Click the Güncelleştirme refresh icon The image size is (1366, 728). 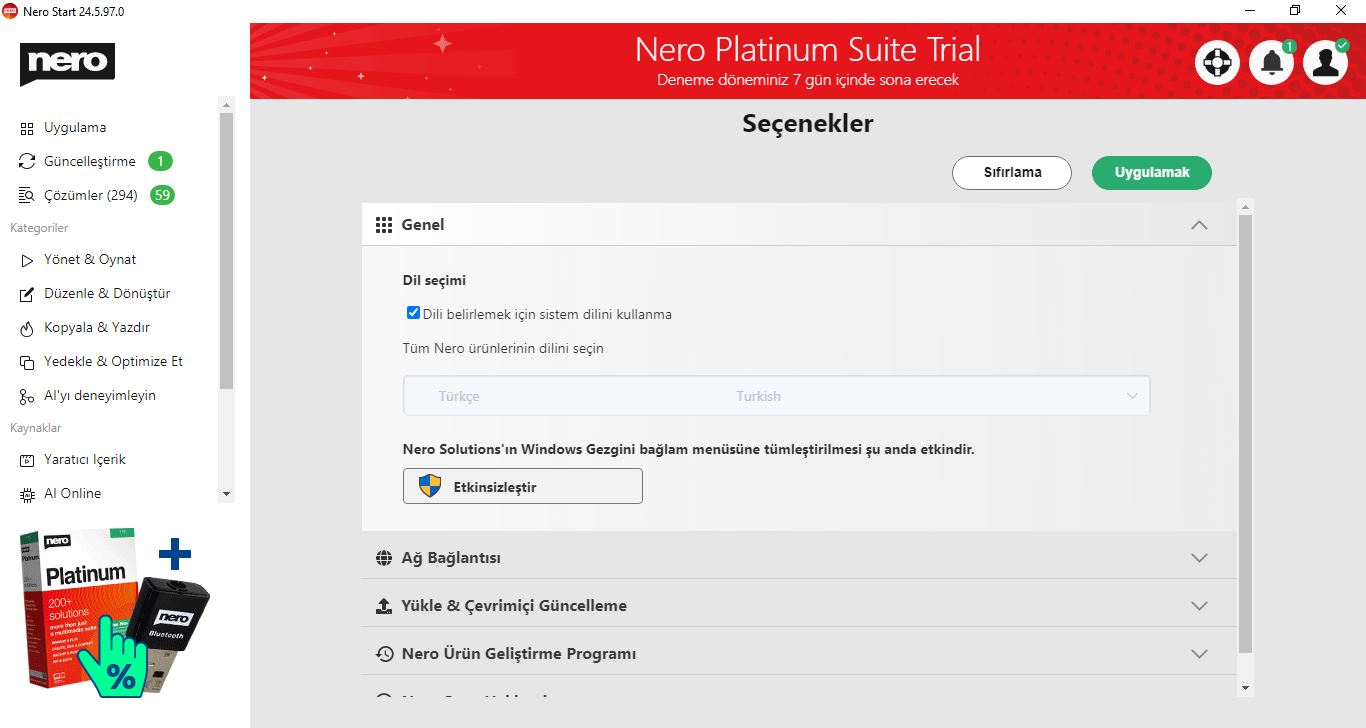tap(27, 162)
